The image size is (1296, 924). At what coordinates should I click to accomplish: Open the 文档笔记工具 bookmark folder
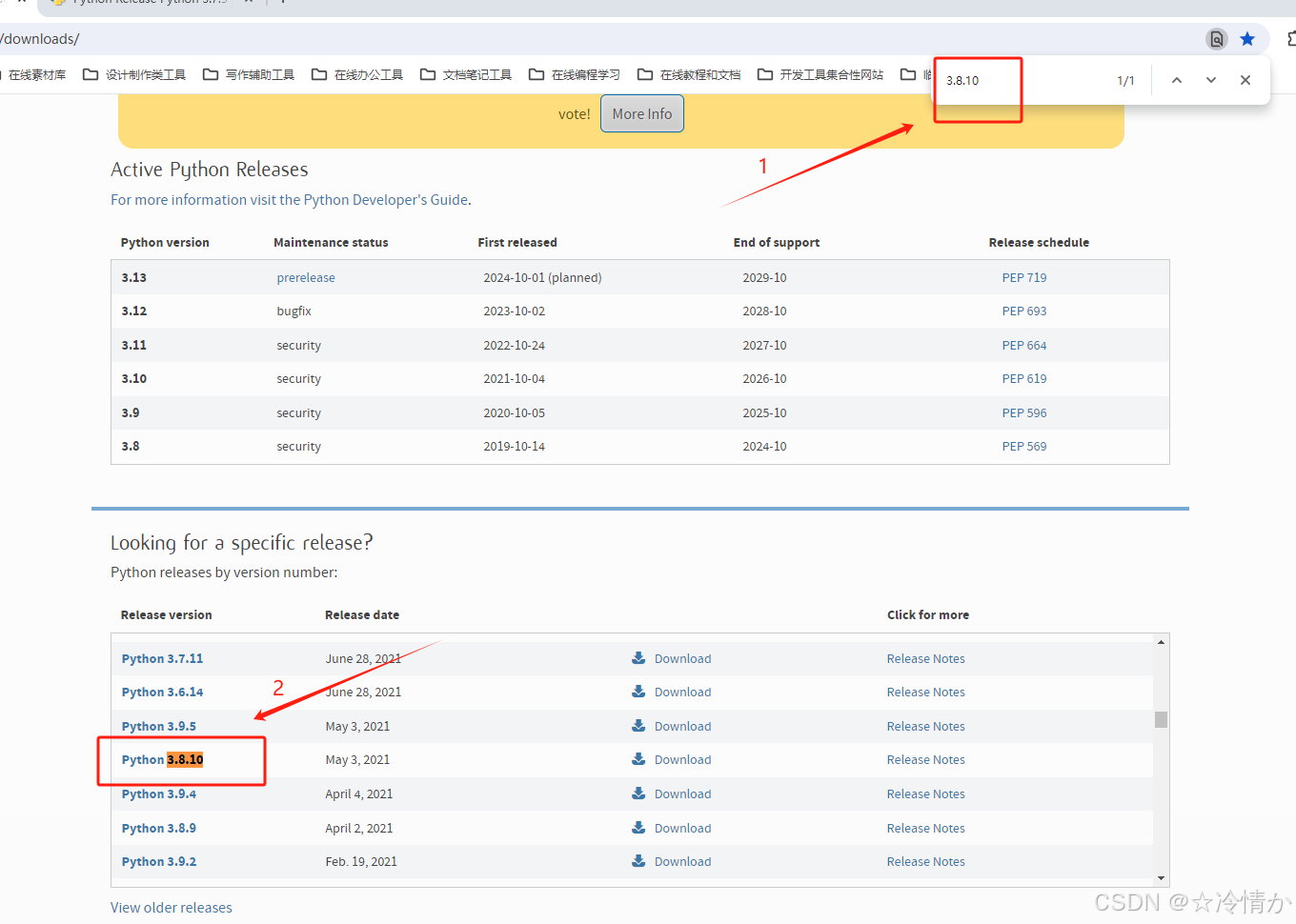[466, 74]
